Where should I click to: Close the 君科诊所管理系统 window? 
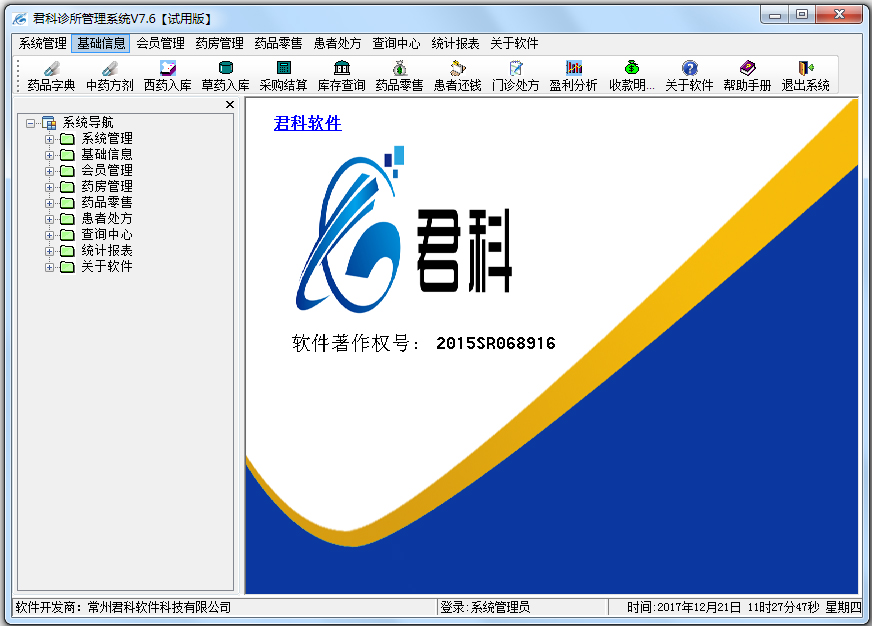(x=839, y=15)
